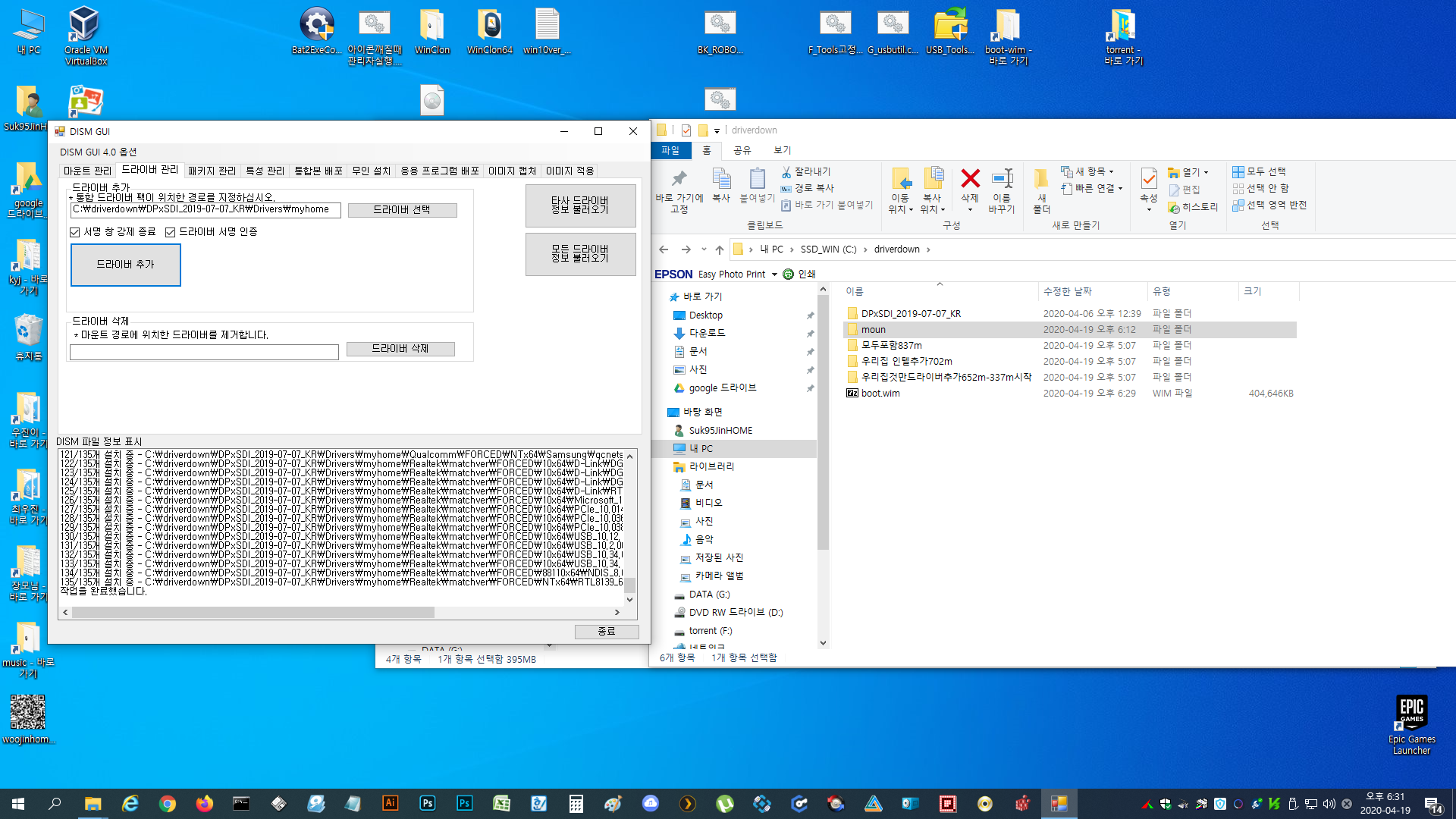Open Illustrator from the taskbar
Image resolution: width=1456 pixels, height=819 pixels.
(390, 804)
